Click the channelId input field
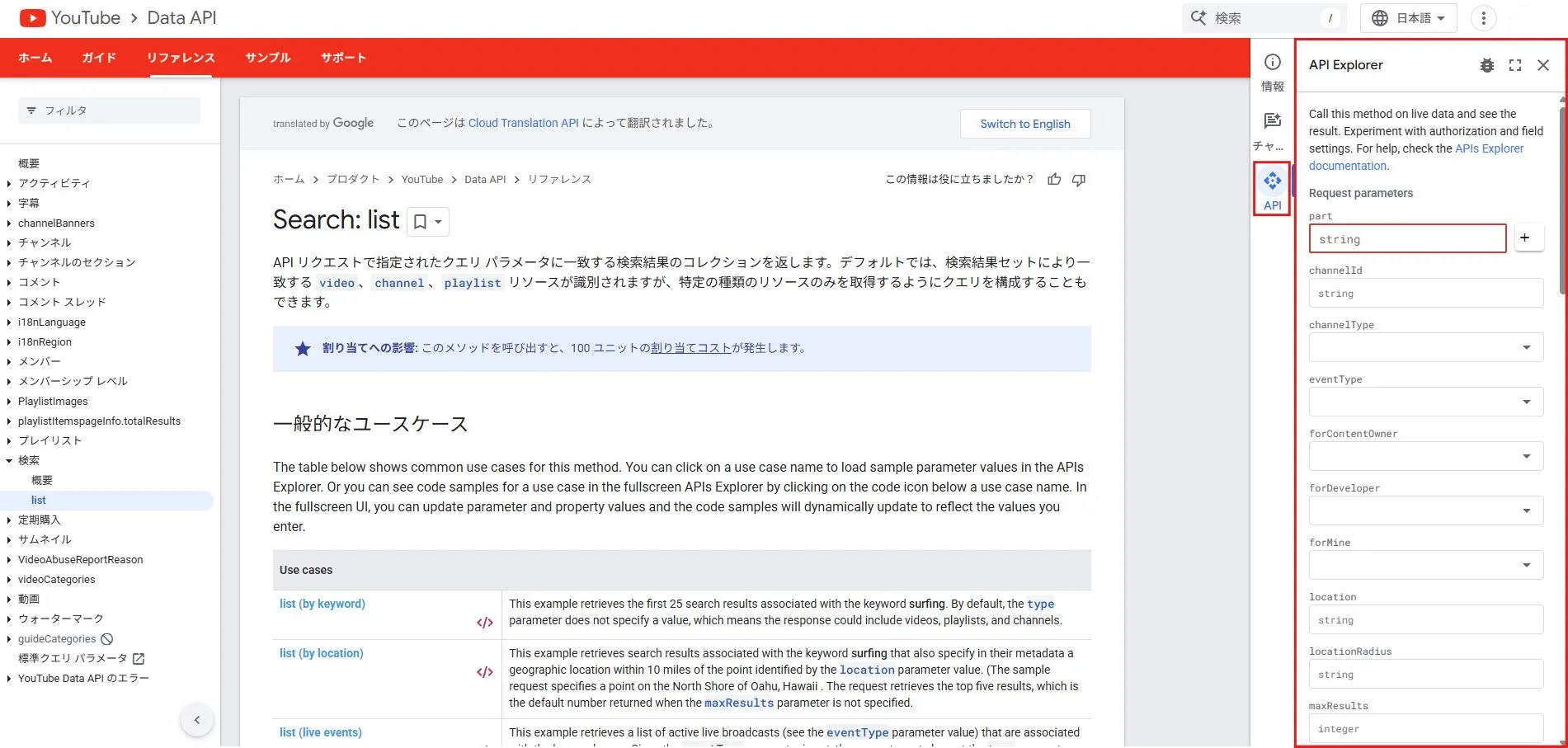1568x748 pixels. tap(1425, 293)
